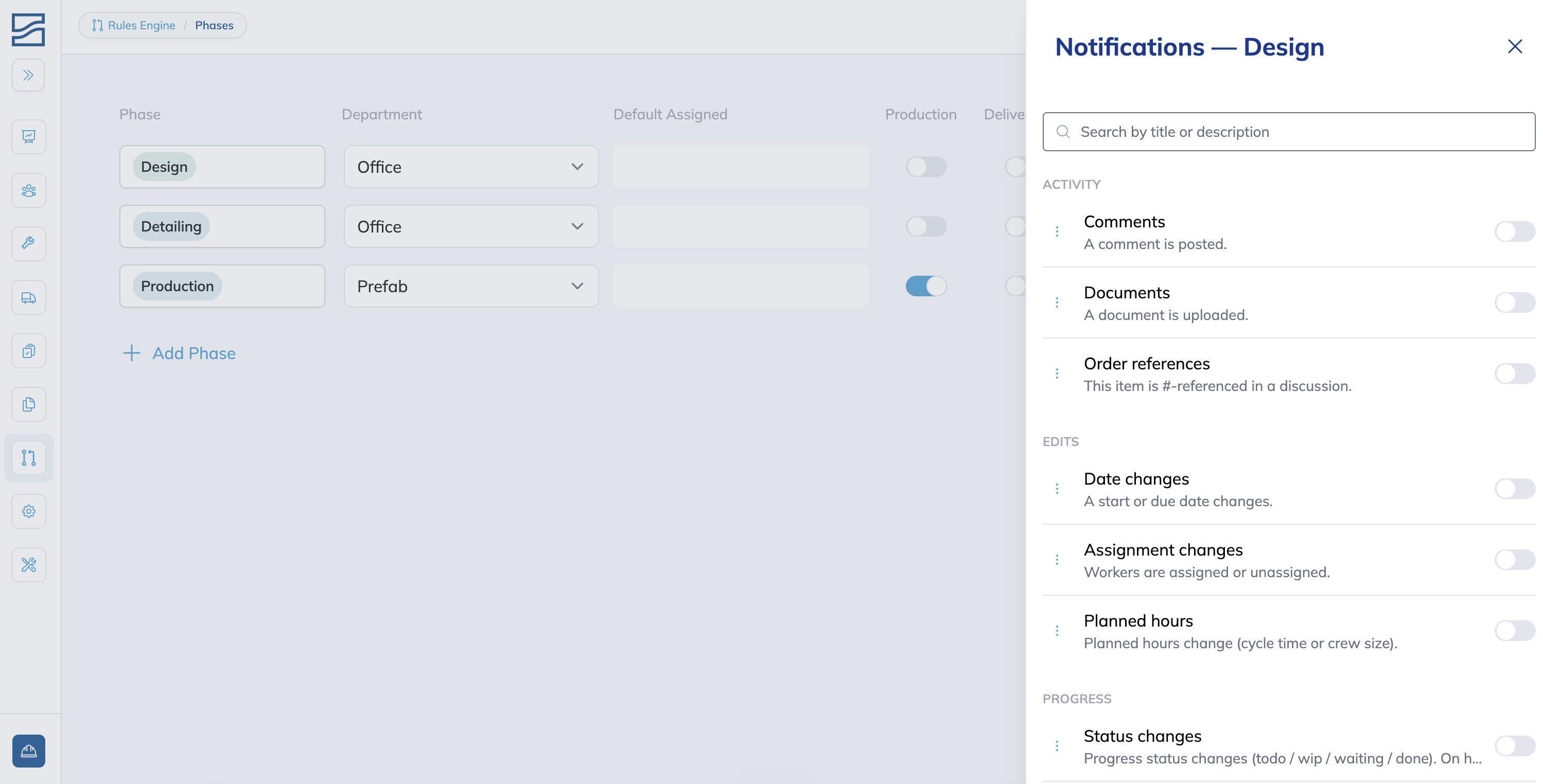The image size is (1543, 784).
Task: Turn on Production toggle in Design row
Action: (x=926, y=167)
